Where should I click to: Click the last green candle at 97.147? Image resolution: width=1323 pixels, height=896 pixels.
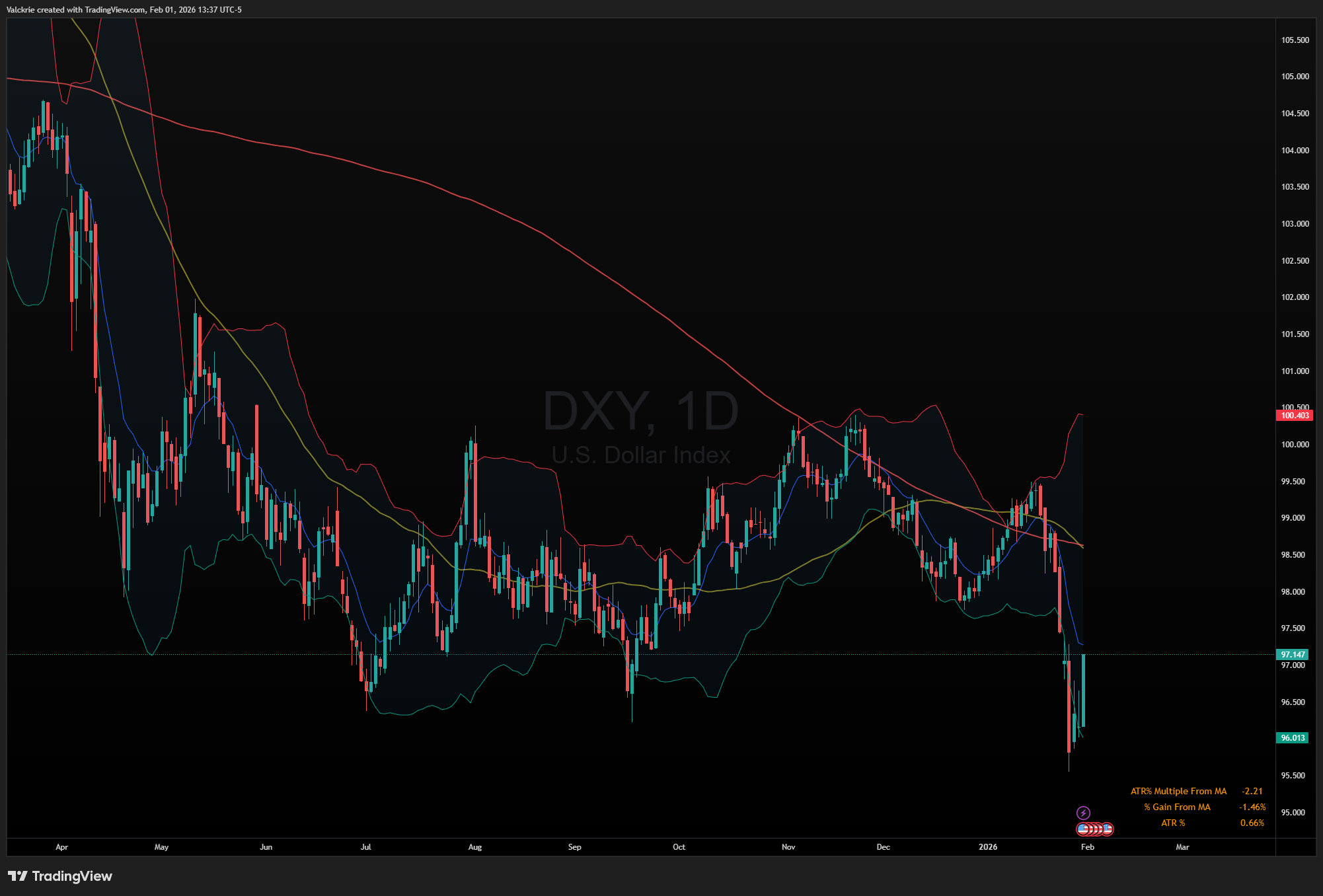pos(1083,691)
